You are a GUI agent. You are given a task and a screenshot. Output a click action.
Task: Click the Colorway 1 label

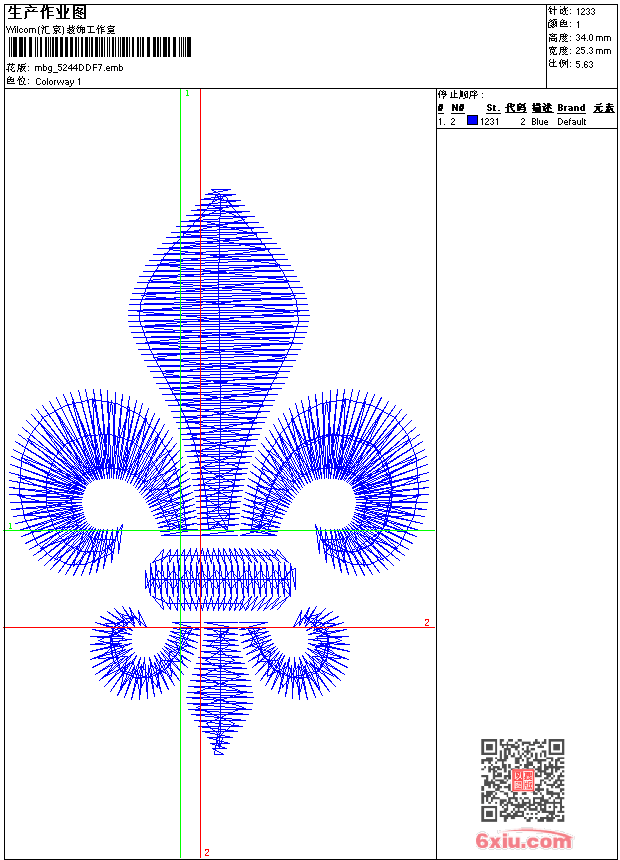[58, 81]
